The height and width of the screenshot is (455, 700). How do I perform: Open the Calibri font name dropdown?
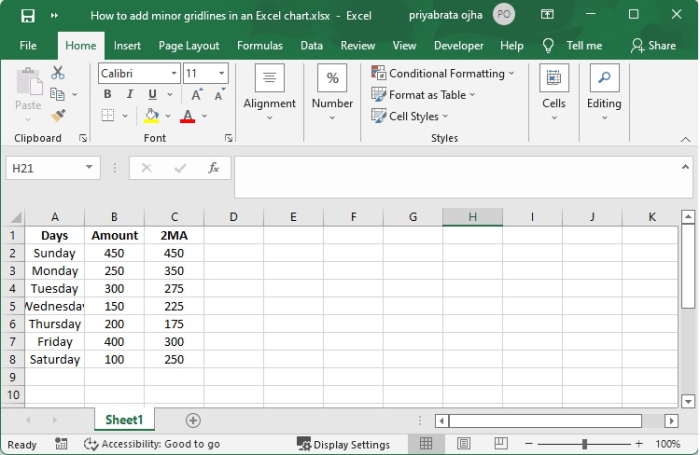(x=174, y=74)
